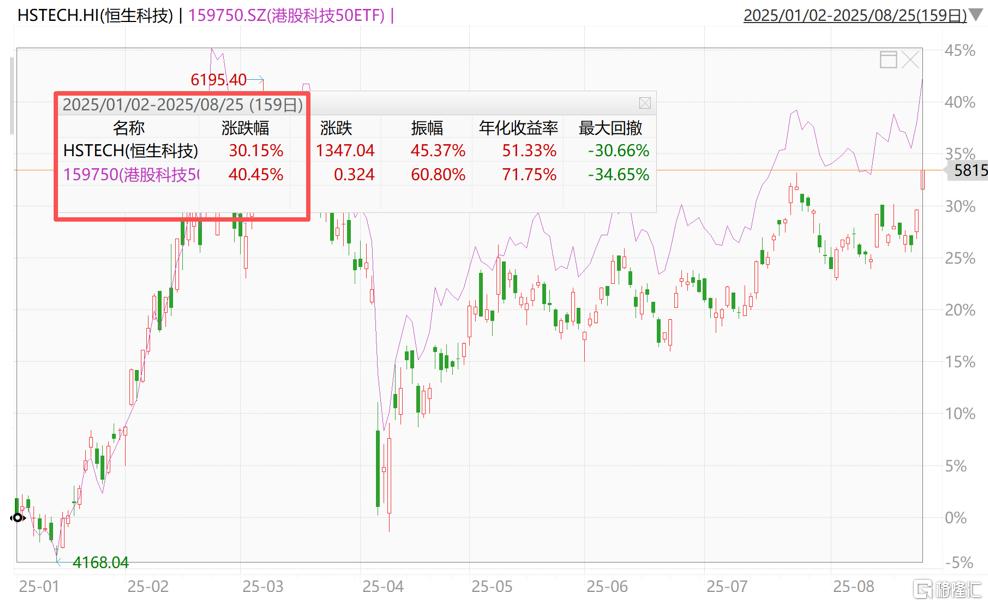Viewport: 988px width, 606px height.
Task: Click the 10% y-axis label
Action: click(960, 414)
